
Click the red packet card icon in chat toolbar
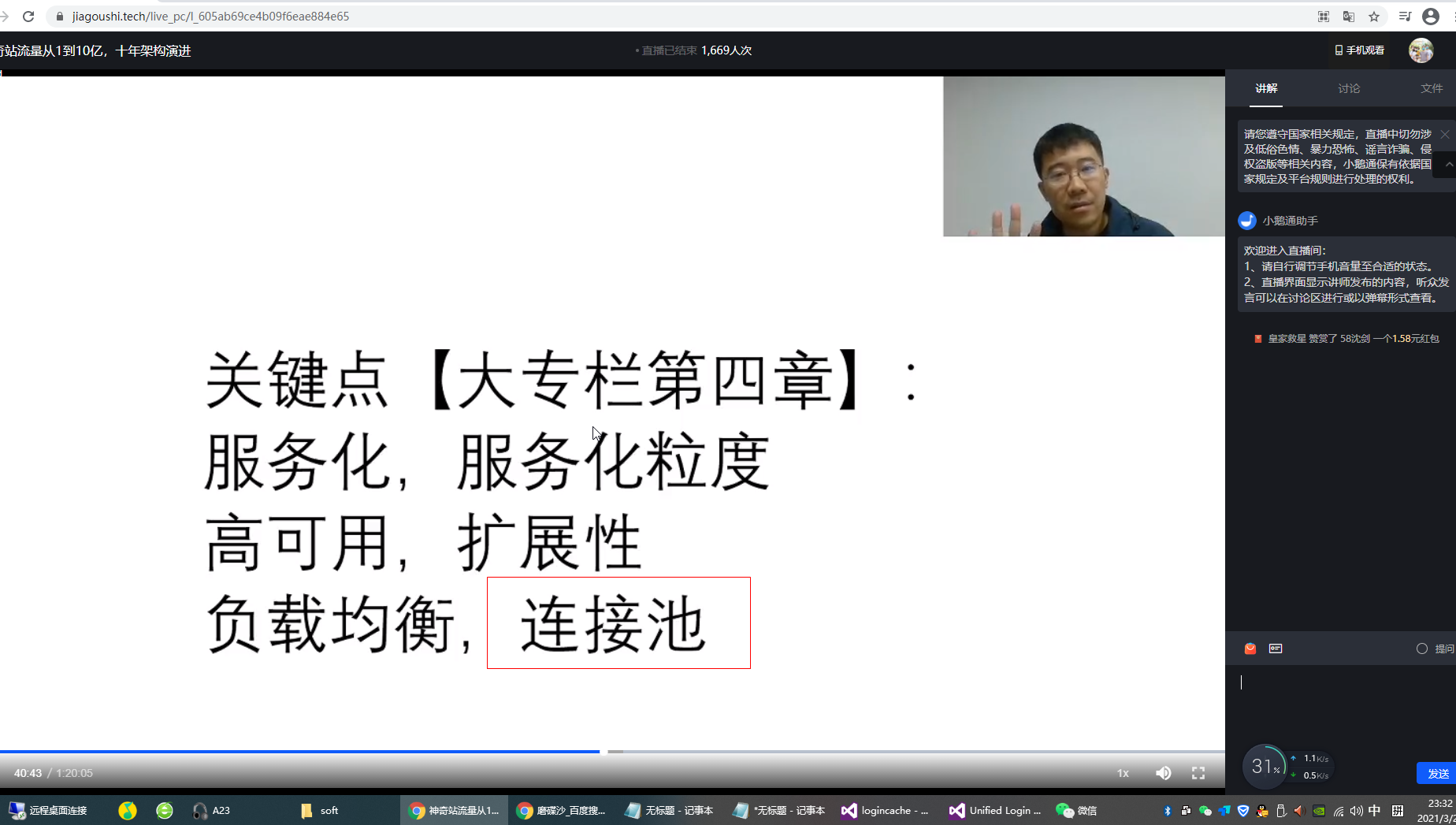1276,648
